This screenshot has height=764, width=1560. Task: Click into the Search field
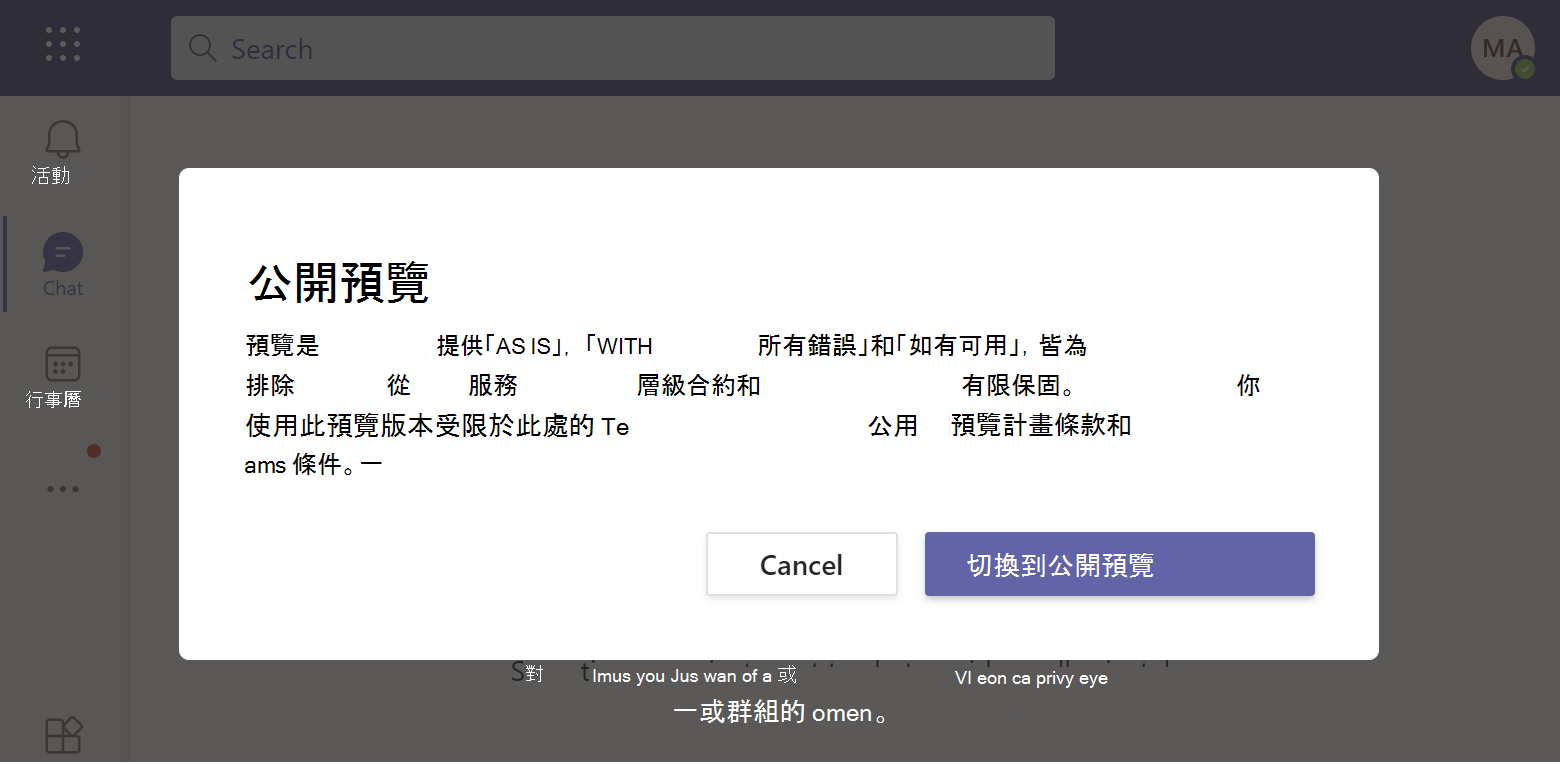[612, 48]
